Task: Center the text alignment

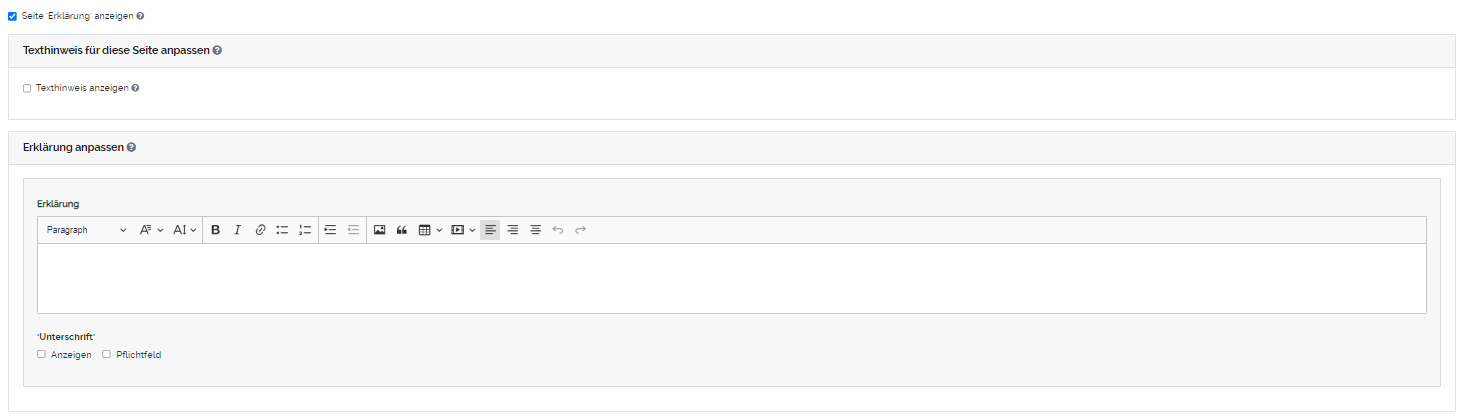Action: [x=535, y=230]
